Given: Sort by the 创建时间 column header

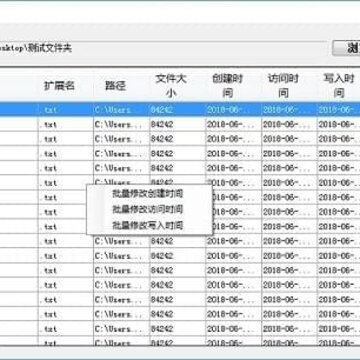Looking at the screenshot, I should 233,86.
